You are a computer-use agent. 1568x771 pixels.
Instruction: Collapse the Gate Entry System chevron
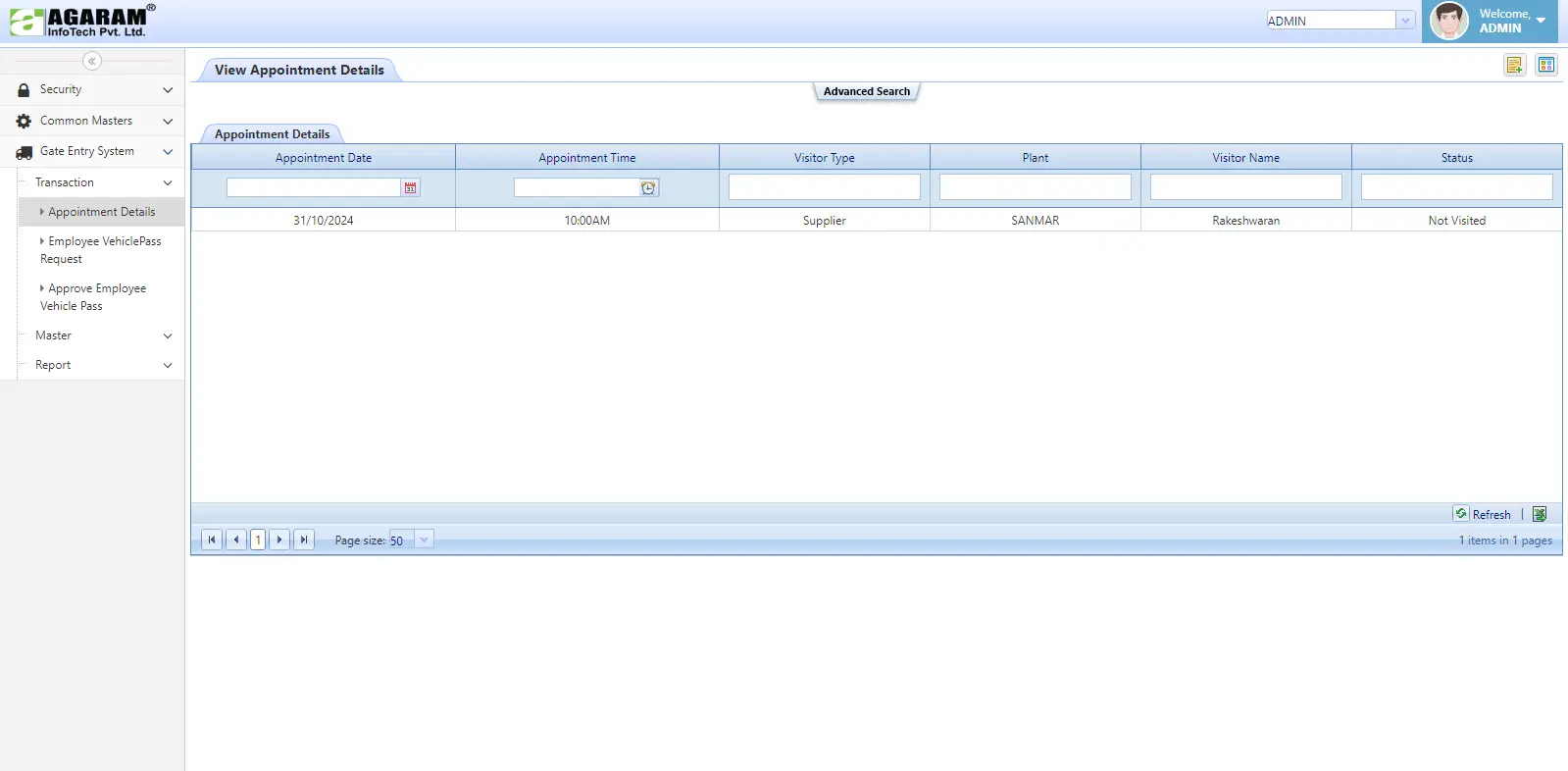[x=168, y=152]
